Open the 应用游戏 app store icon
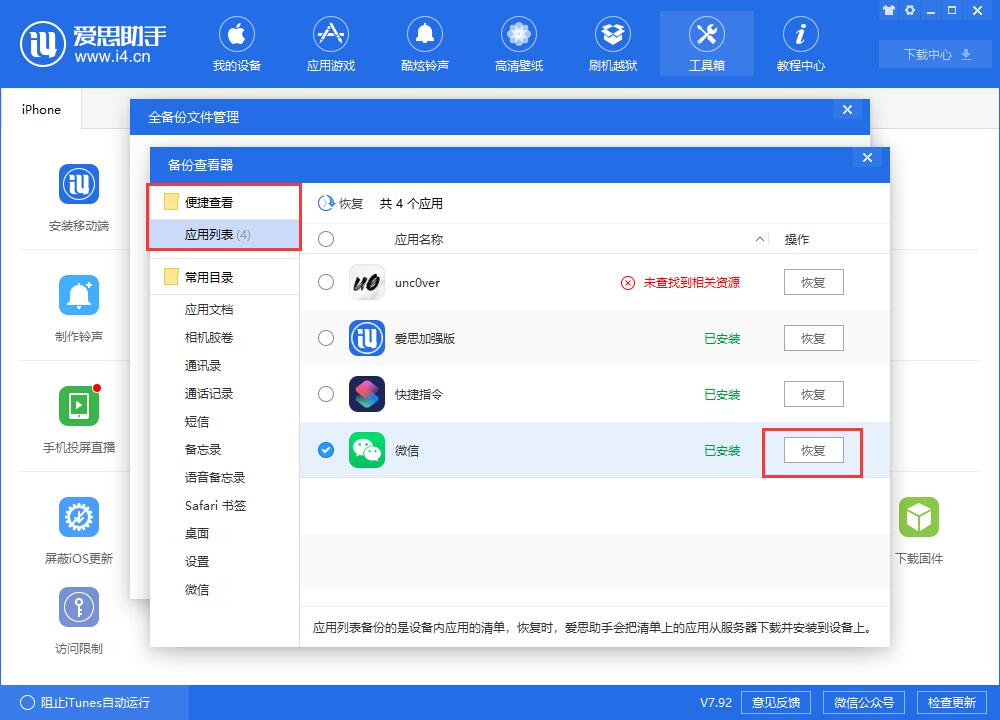The image size is (1000, 720). pyautogui.click(x=330, y=35)
